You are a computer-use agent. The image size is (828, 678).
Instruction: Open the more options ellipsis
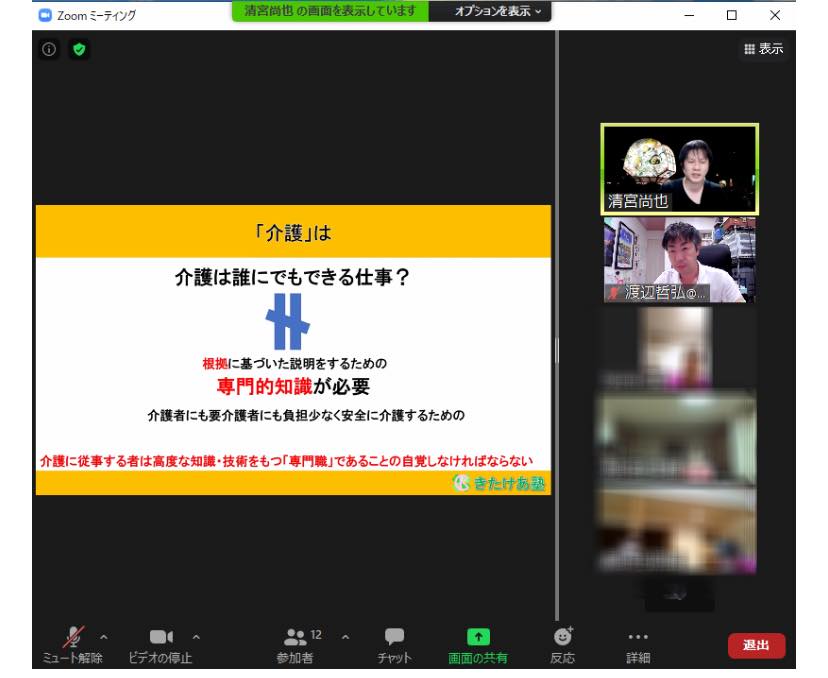[x=637, y=635]
